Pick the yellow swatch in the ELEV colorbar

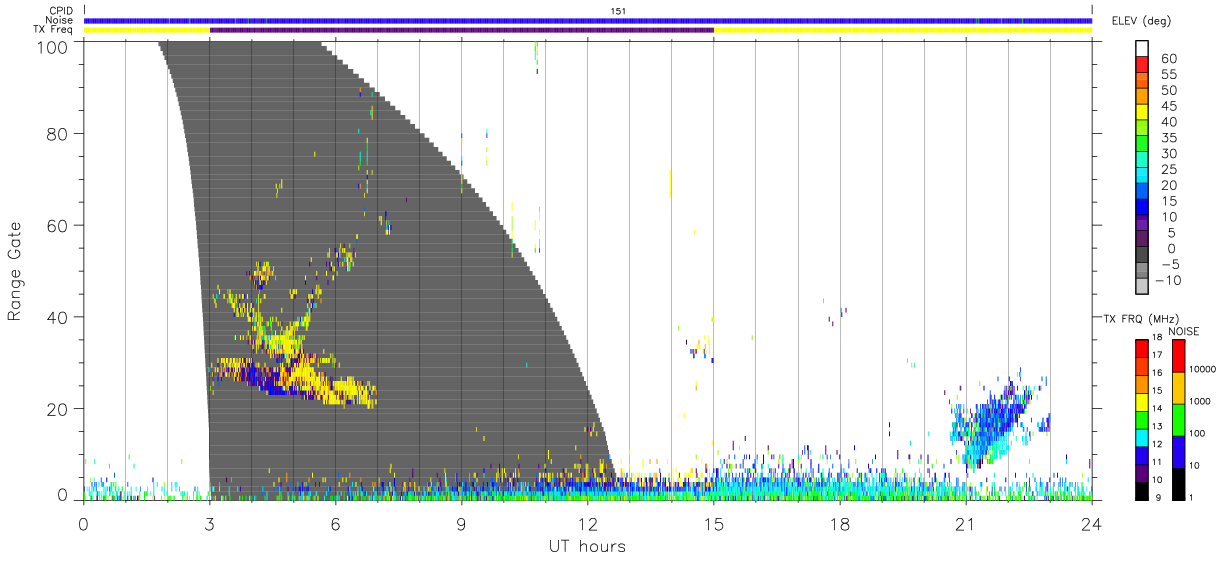[x=1142, y=112]
